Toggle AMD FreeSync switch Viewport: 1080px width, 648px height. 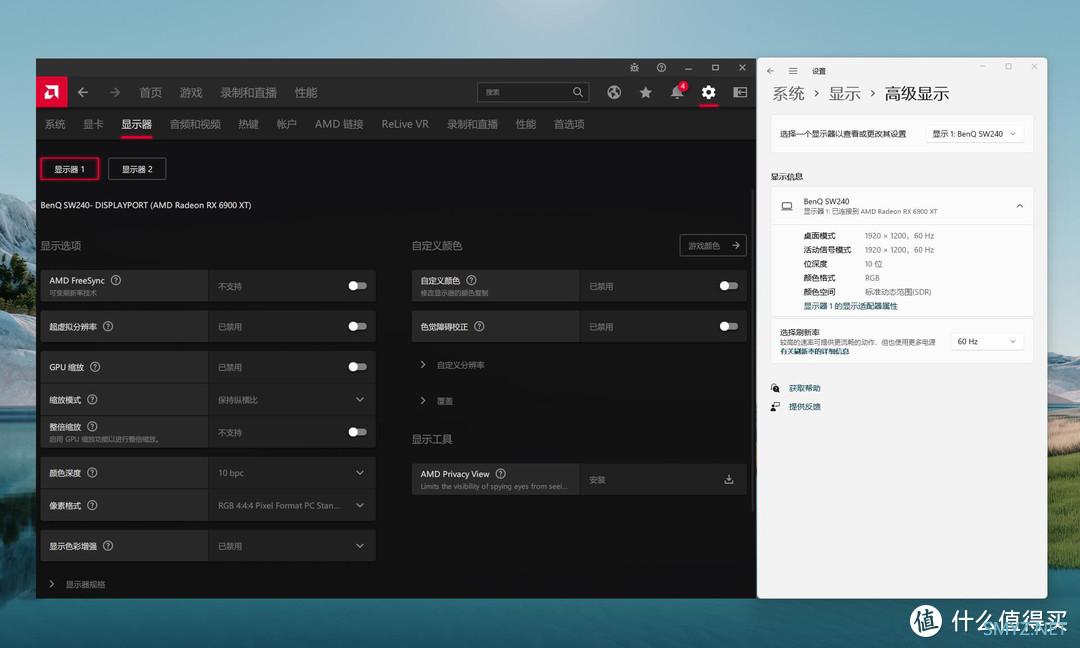coord(357,286)
